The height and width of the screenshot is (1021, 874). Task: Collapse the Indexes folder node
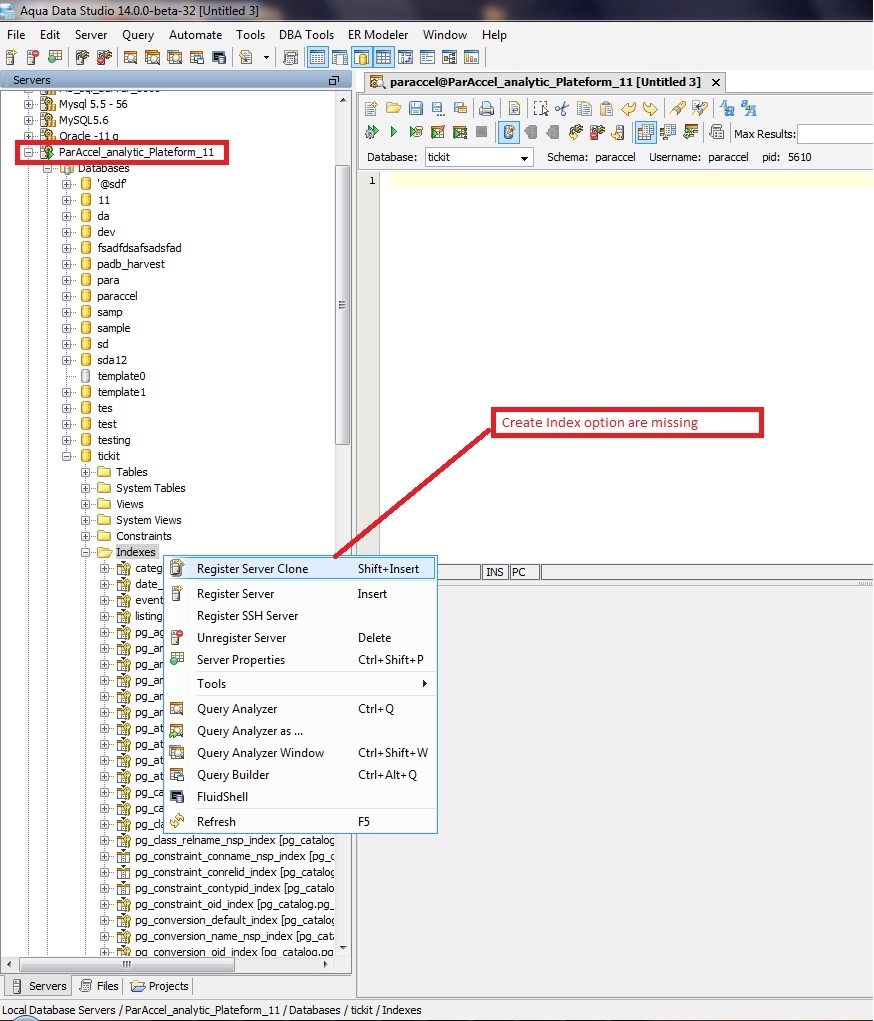[85, 552]
